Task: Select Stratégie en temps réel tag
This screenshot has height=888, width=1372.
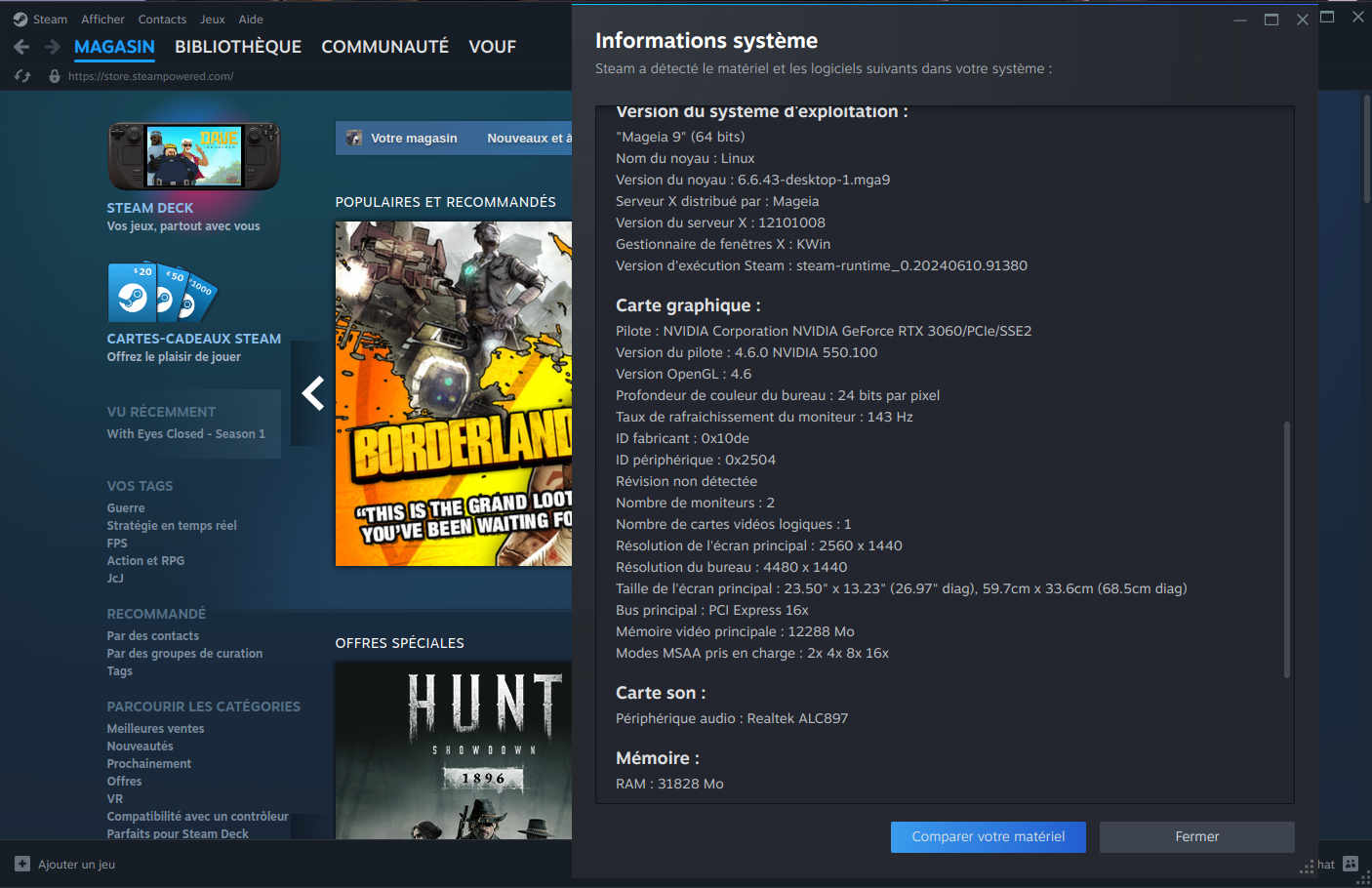Action: coord(172,526)
